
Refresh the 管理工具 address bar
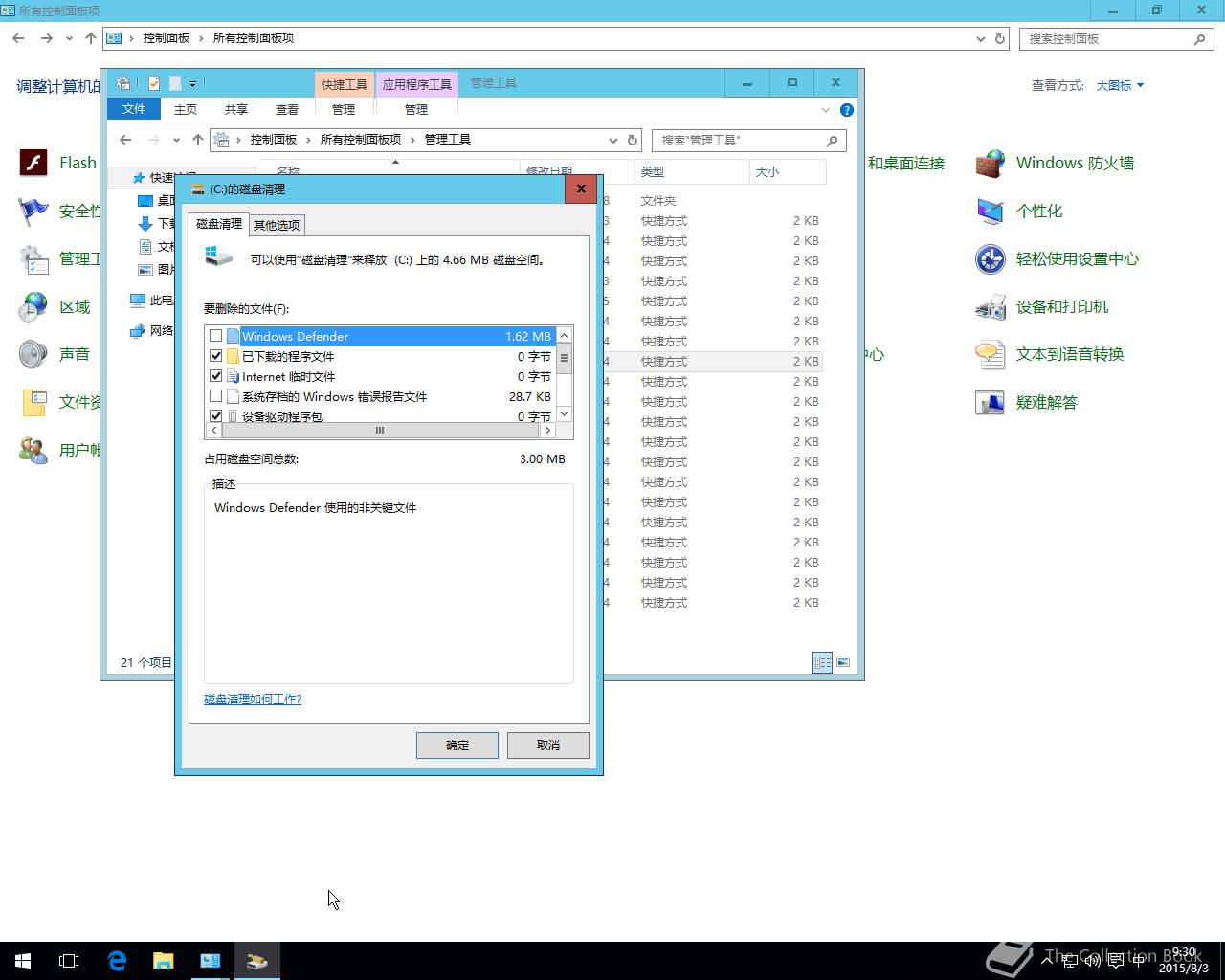633,140
